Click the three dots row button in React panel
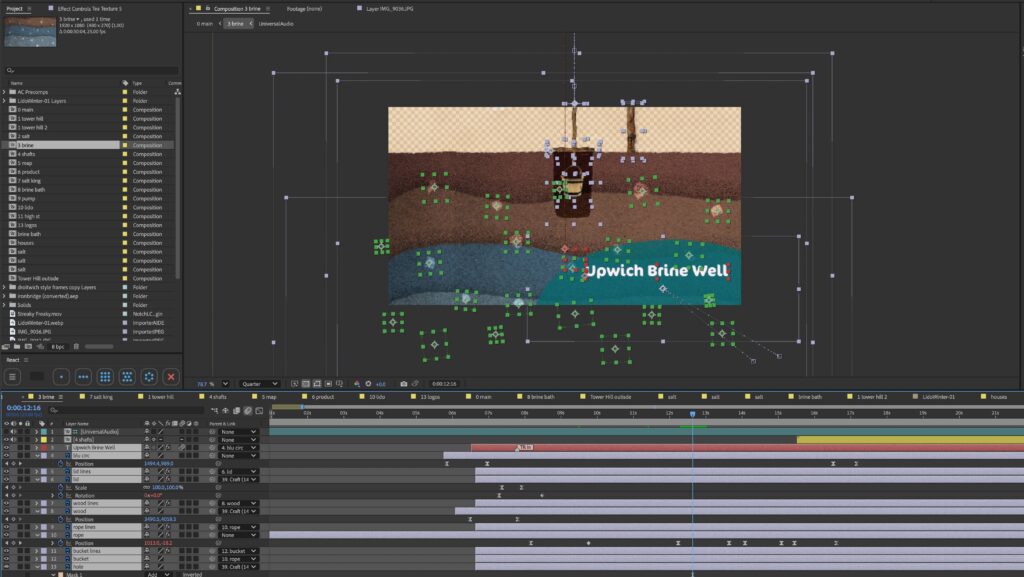 coord(83,377)
